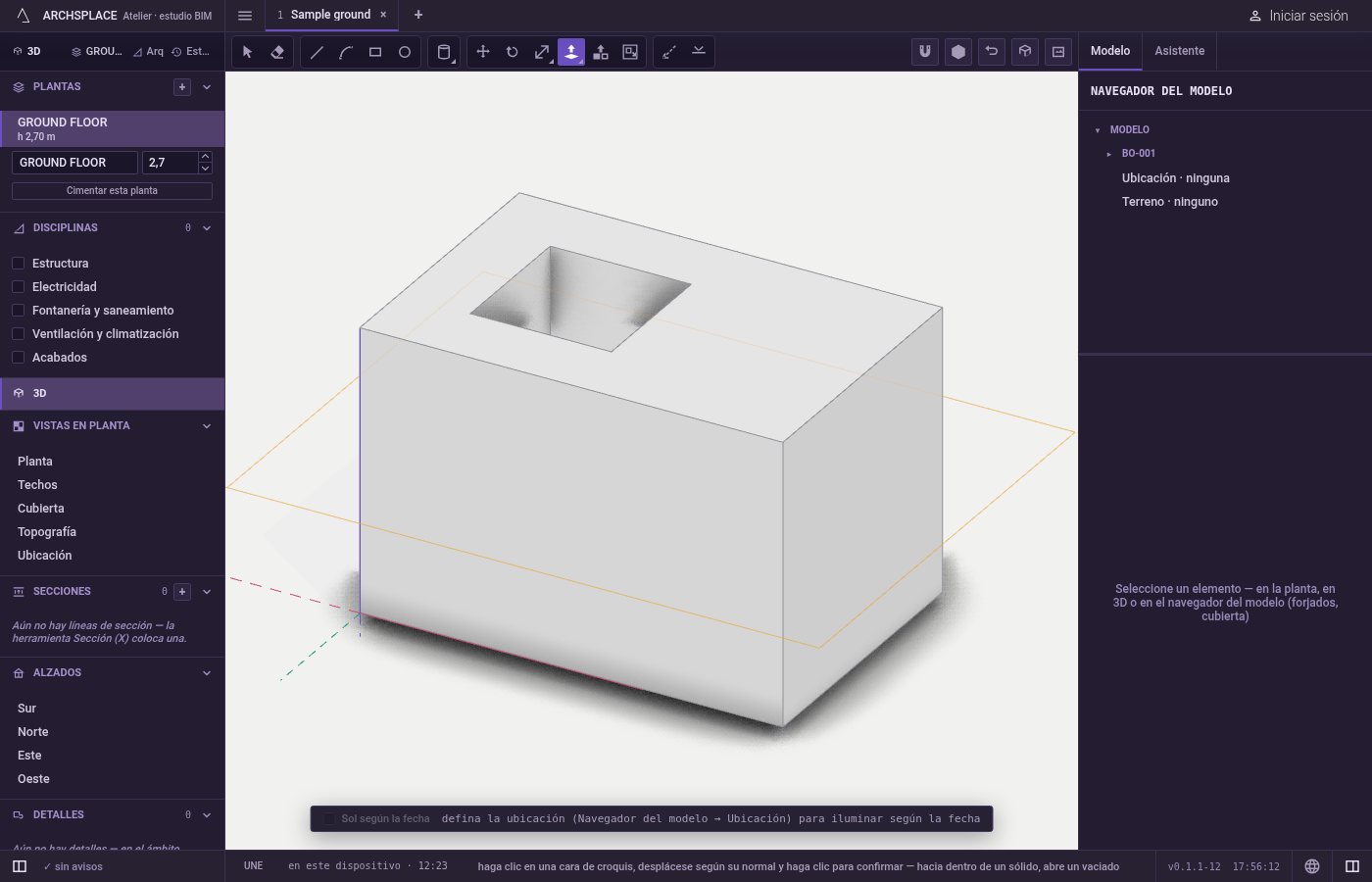Select the move tool
Image resolution: width=1372 pixels, height=882 pixels.
pyautogui.click(x=483, y=52)
